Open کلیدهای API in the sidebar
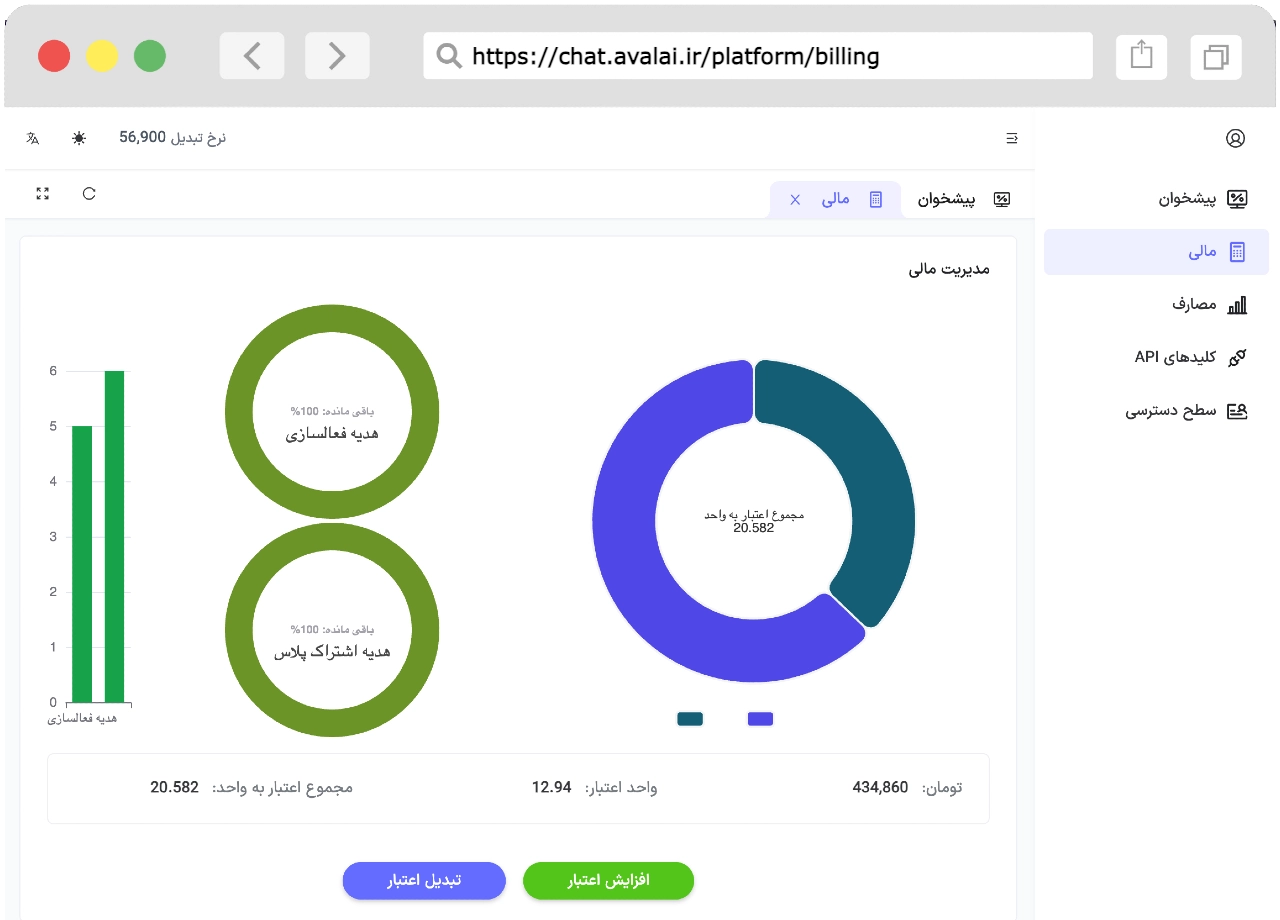Image resolution: width=1280 pixels, height=920 pixels. click(x=1156, y=357)
